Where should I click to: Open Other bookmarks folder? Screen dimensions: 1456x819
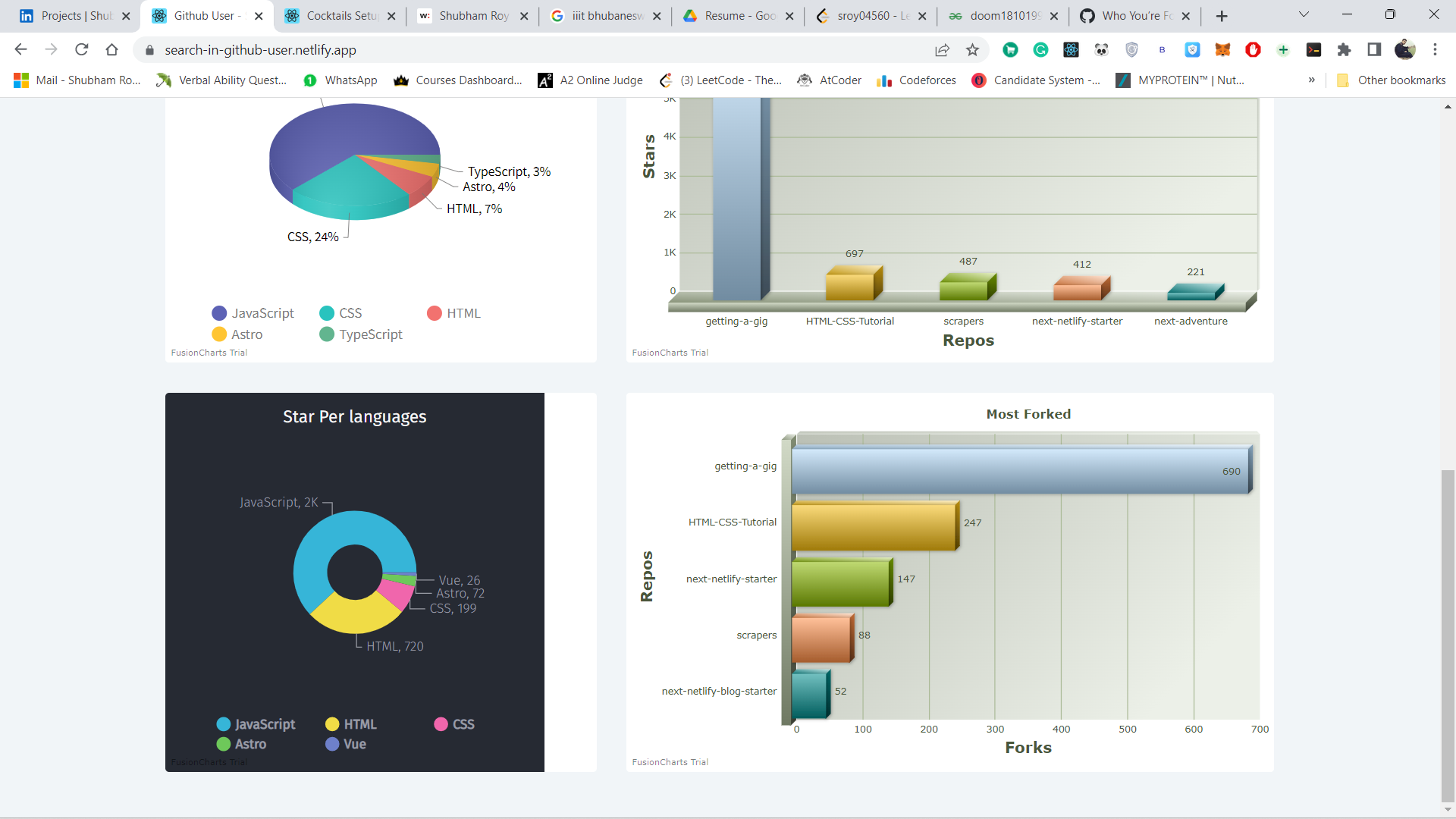tap(1391, 80)
